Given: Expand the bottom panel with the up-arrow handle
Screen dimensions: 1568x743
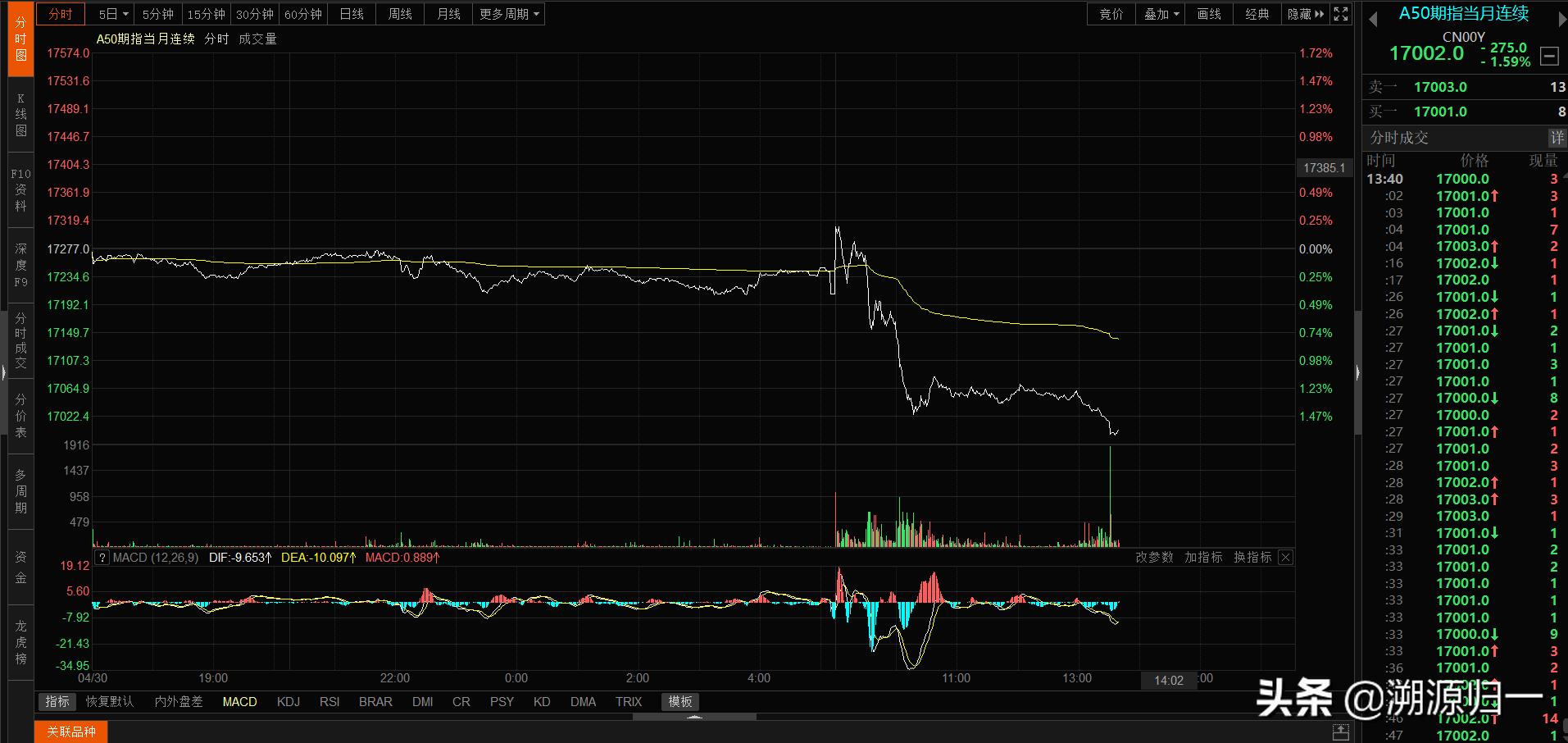Looking at the screenshot, I should pyautogui.click(x=695, y=717).
